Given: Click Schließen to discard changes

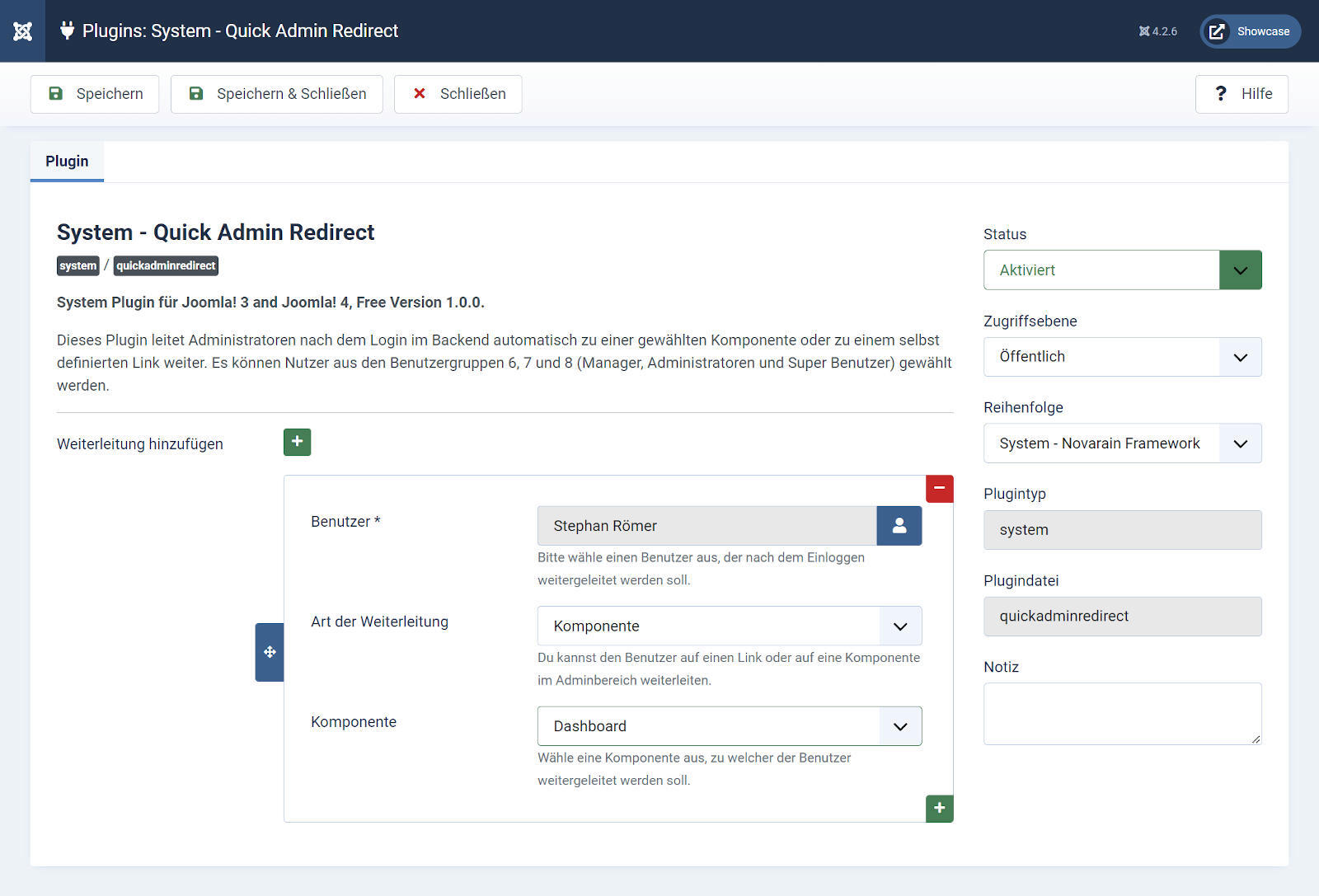Looking at the screenshot, I should (x=458, y=93).
